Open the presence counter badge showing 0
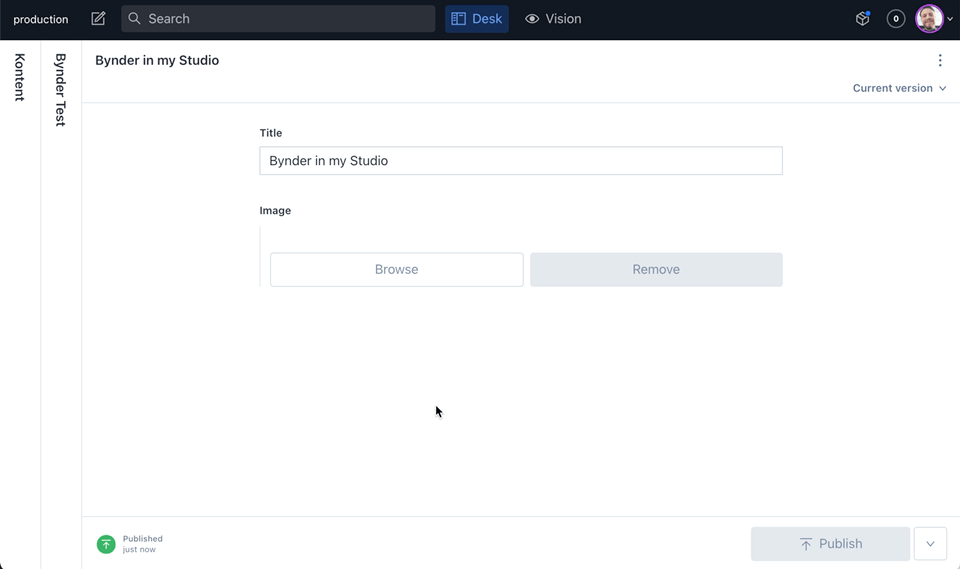The height and width of the screenshot is (569, 960). click(896, 19)
